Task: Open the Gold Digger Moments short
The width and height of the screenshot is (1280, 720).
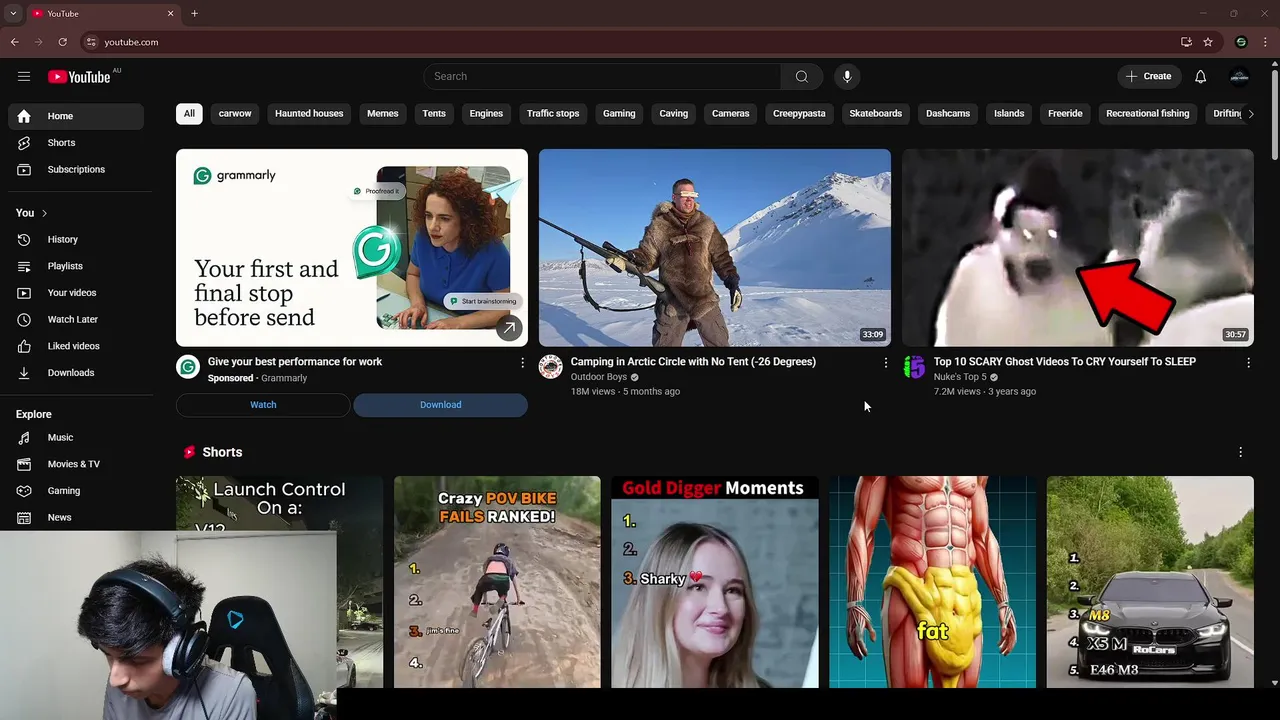Action: click(715, 582)
